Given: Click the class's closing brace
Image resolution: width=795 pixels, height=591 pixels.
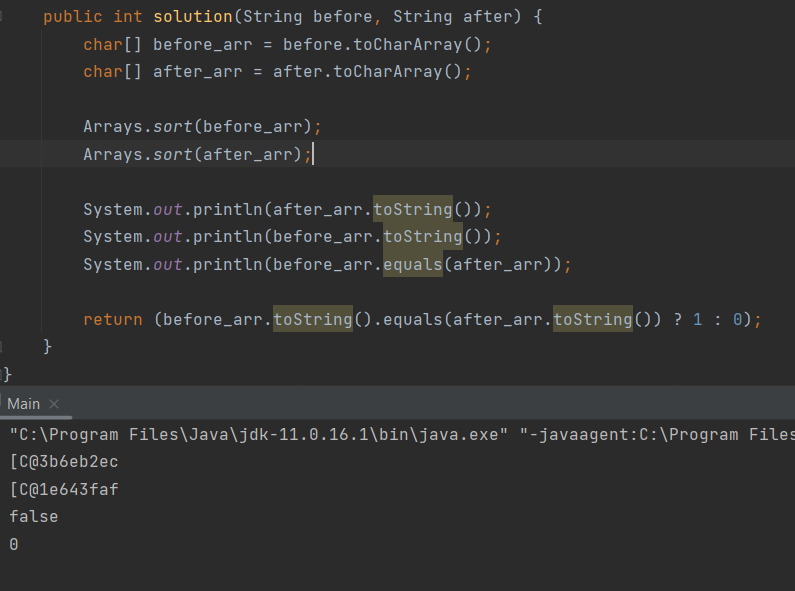Looking at the screenshot, I should [x=7, y=375].
